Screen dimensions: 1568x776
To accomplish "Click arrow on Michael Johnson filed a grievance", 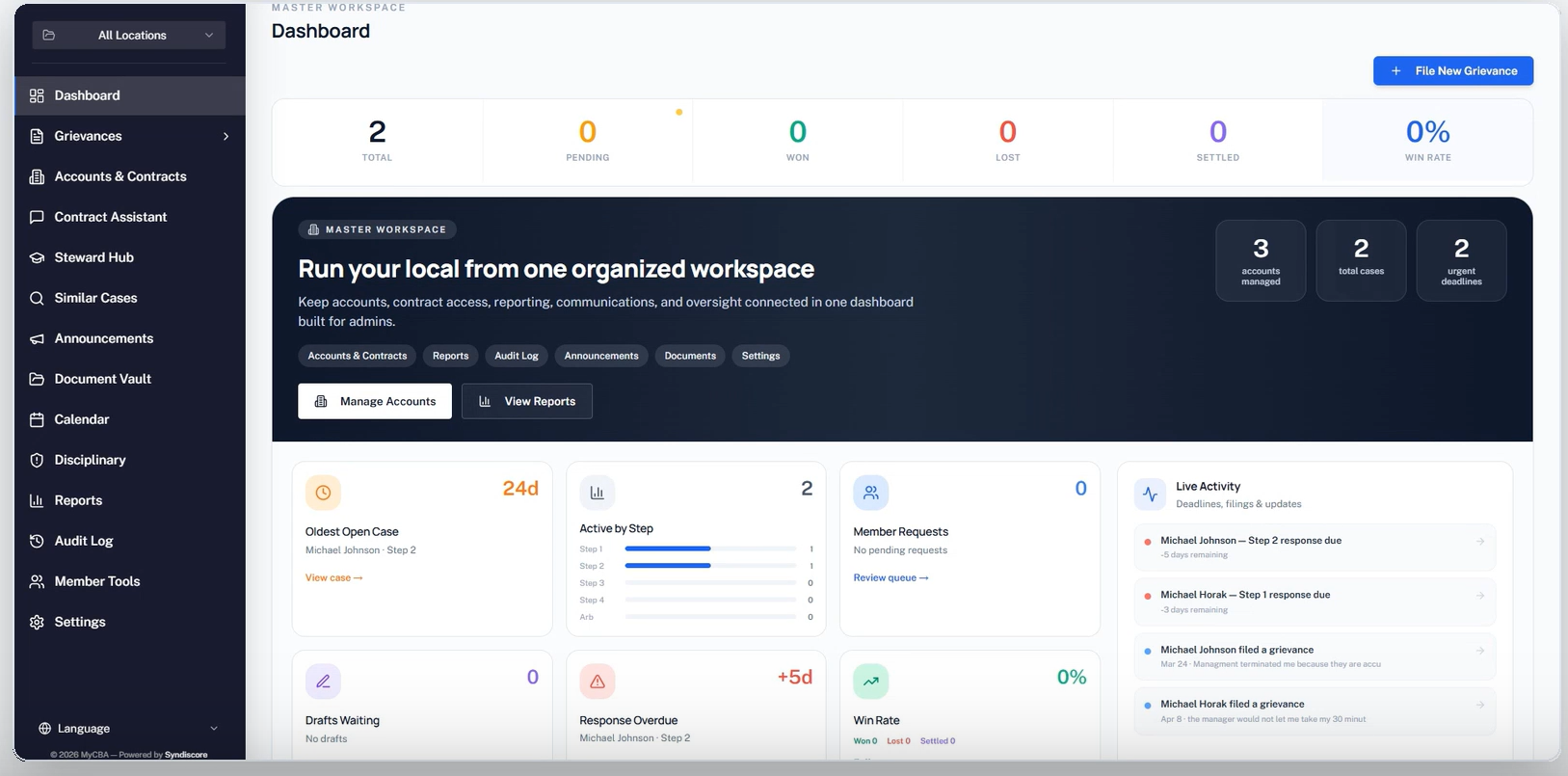I will [1480, 650].
